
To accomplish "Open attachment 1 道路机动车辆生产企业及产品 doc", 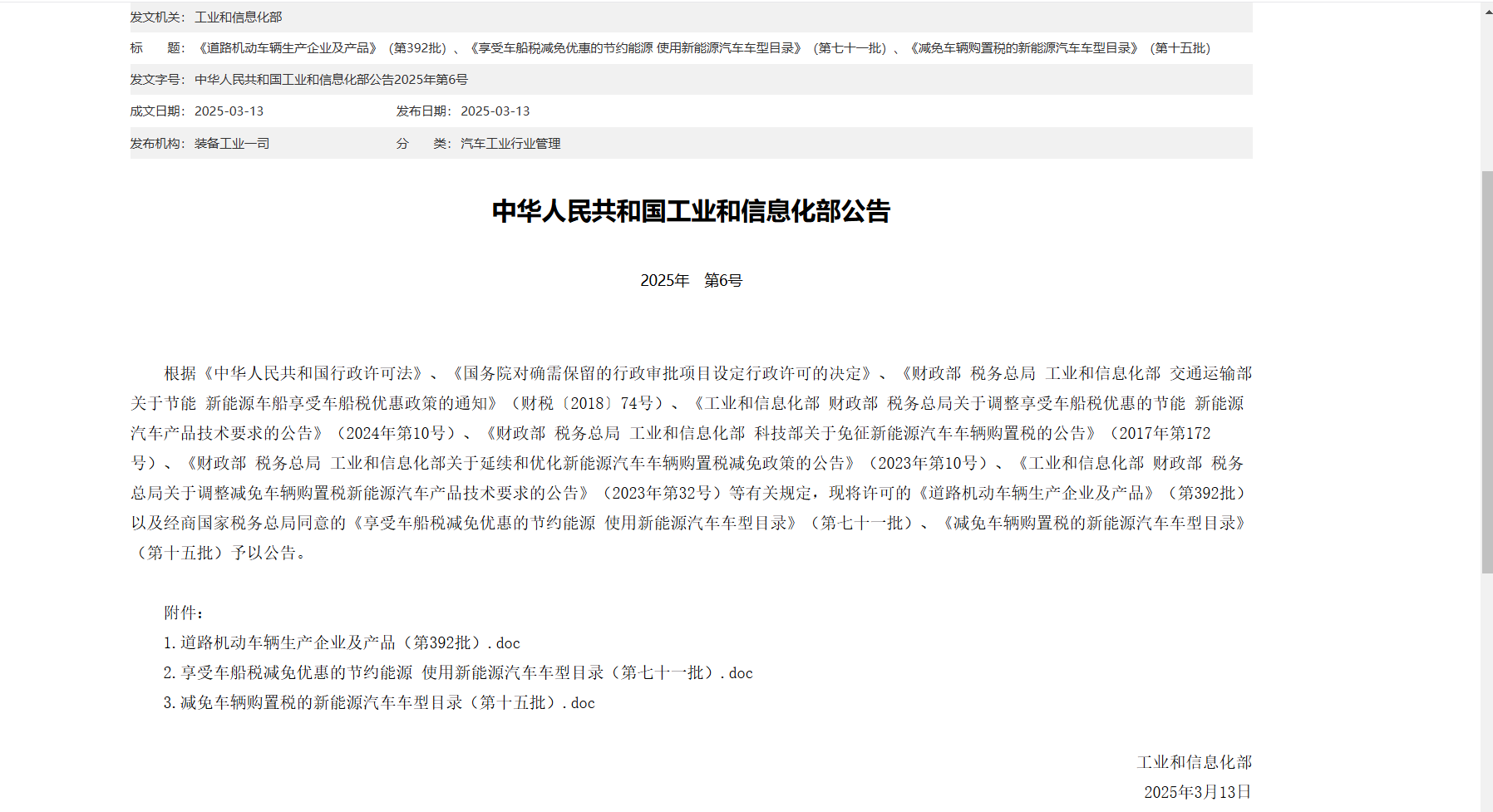I will (342, 643).
